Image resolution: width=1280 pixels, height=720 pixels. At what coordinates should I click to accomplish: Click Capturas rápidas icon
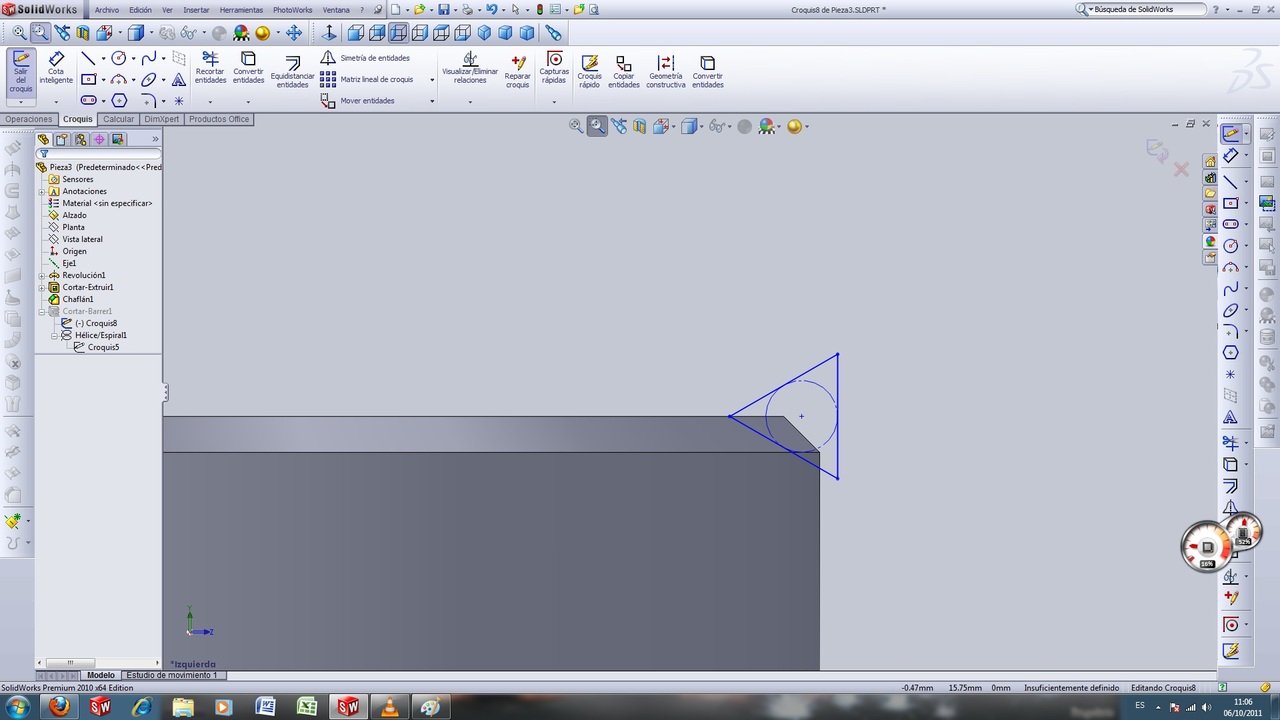(x=554, y=68)
